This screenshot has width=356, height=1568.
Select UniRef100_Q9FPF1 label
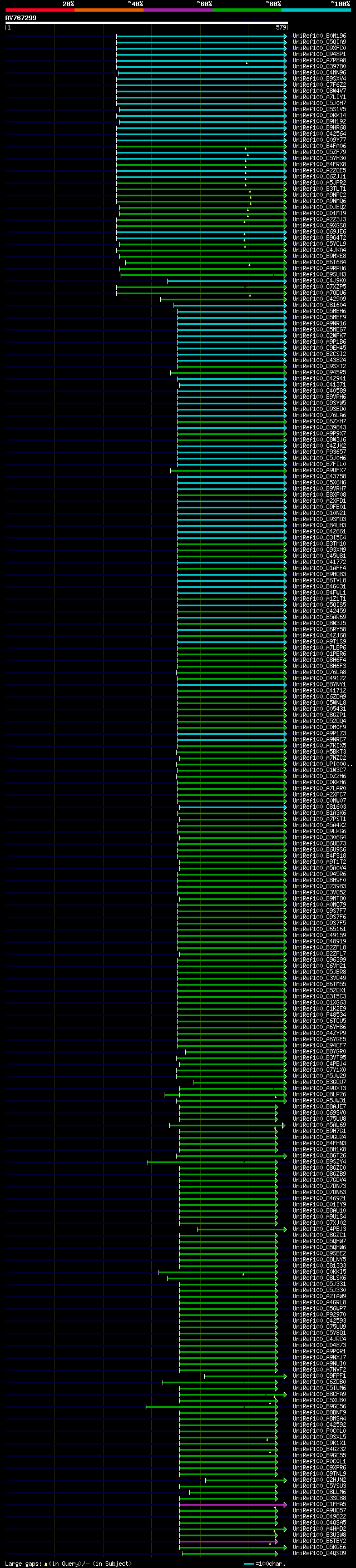pyautogui.click(x=319, y=1376)
